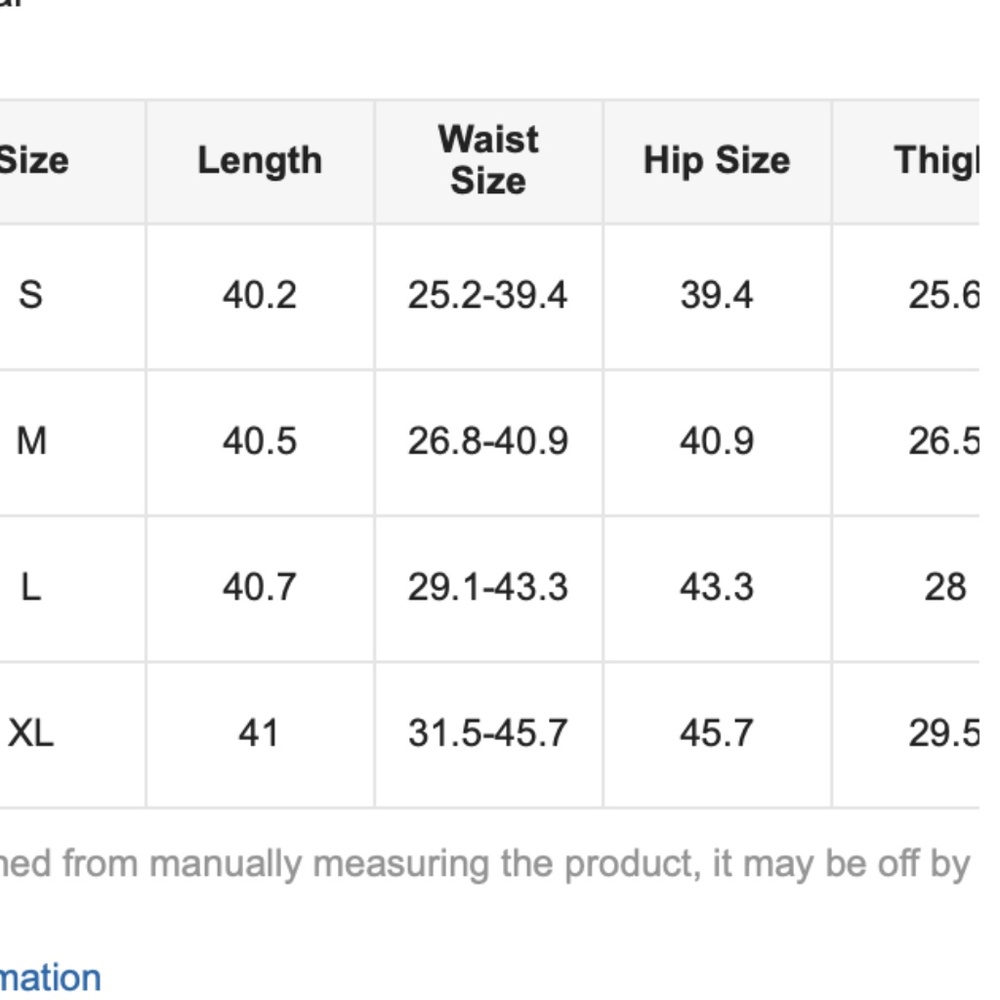Image resolution: width=1000 pixels, height=1000 pixels.
Task: Select the M size row label
Action: click(31, 441)
